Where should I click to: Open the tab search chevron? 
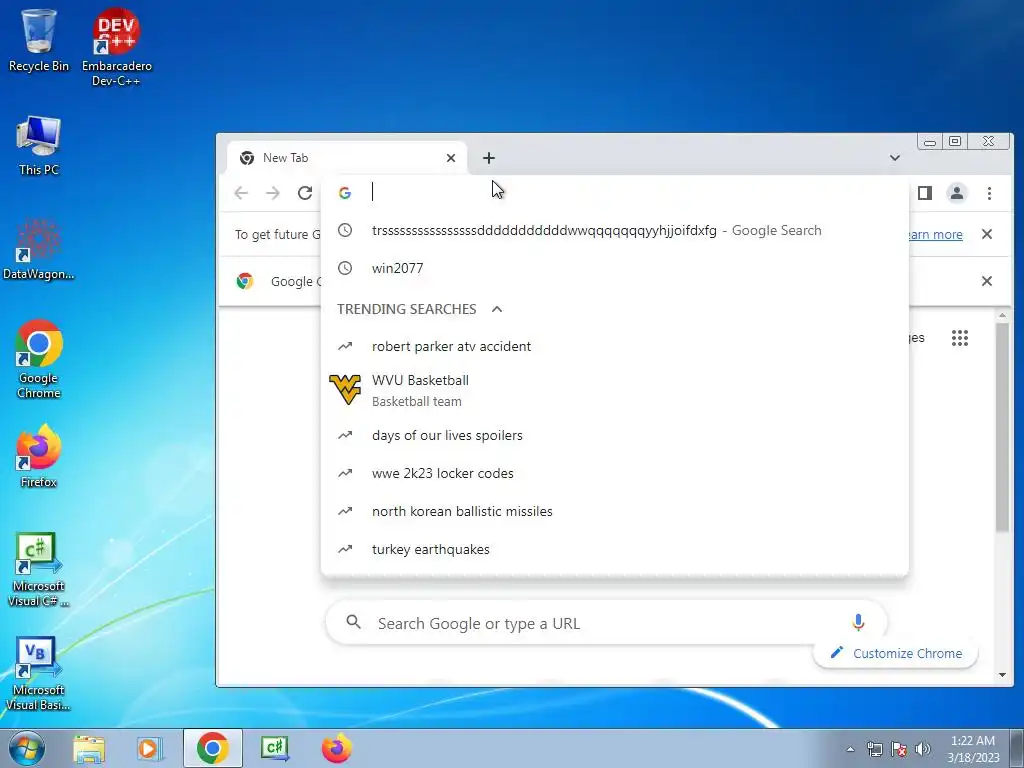pyautogui.click(x=895, y=158)
